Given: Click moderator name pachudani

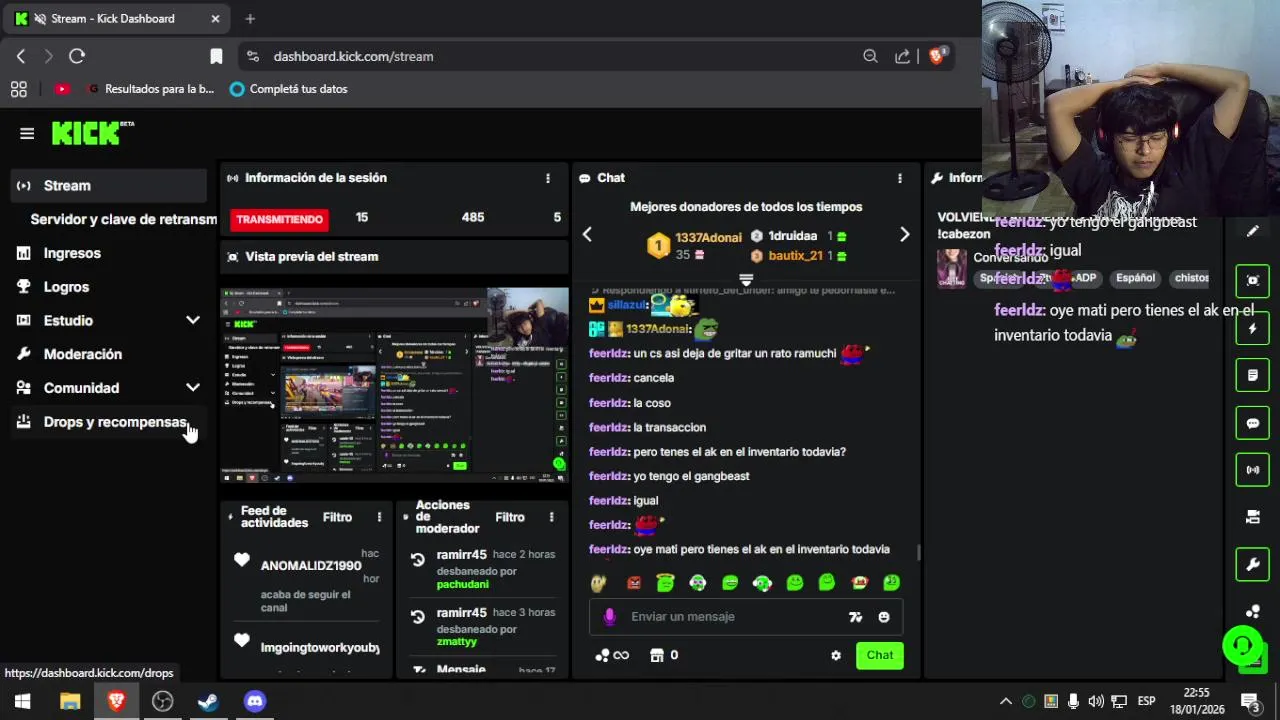Looking at the screenshot, I should click(463, 584).
